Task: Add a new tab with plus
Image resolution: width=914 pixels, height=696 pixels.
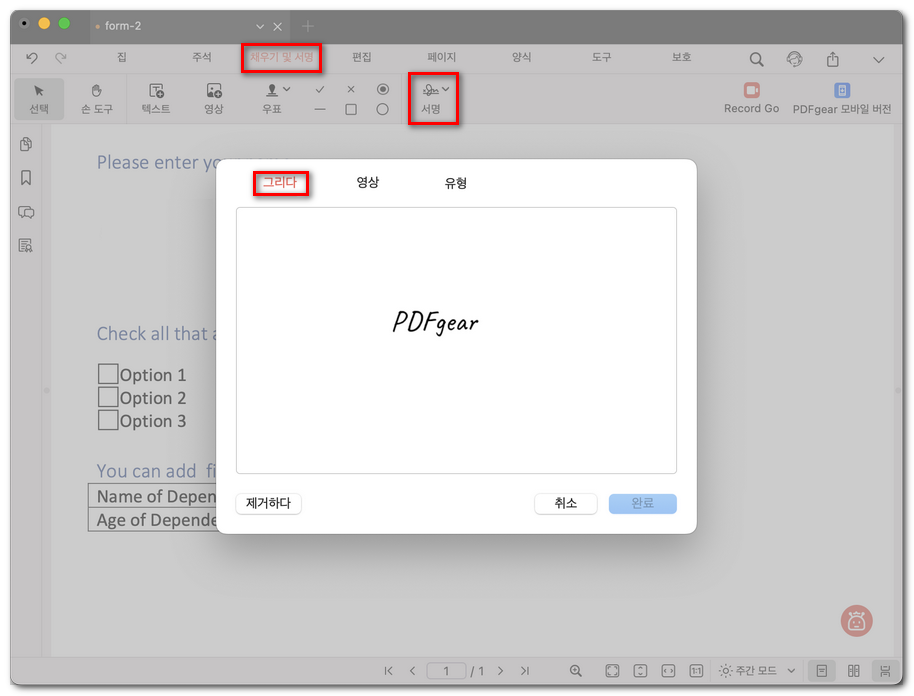Action: (x=308, y=26)
